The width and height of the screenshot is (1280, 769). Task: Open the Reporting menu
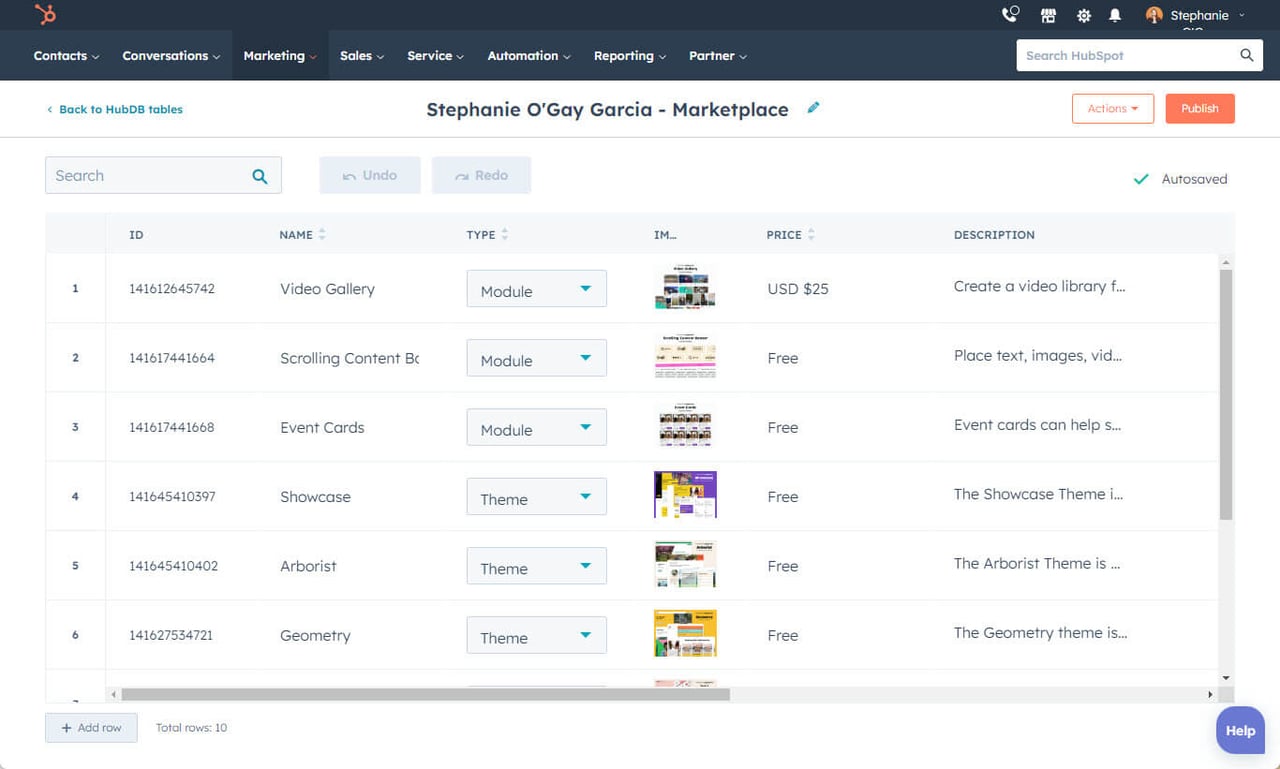[x=629, y=56]
